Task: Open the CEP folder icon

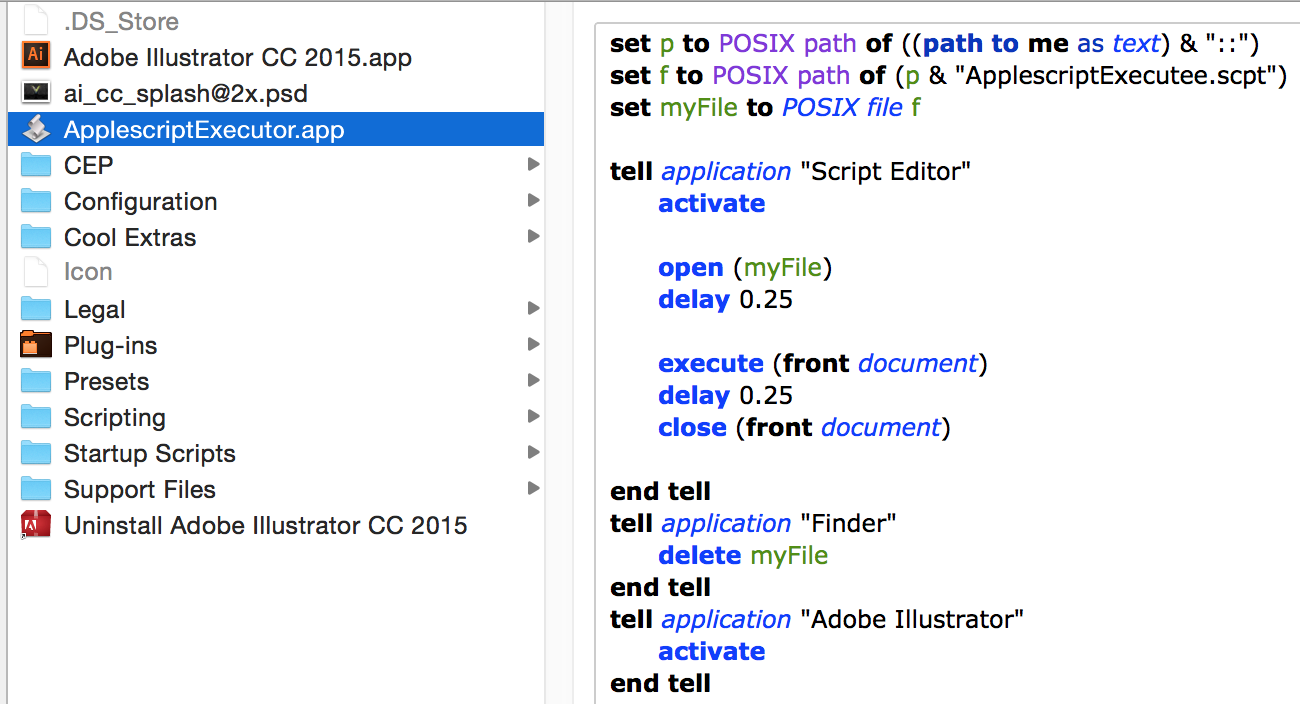Action: [x=35, y=165]
